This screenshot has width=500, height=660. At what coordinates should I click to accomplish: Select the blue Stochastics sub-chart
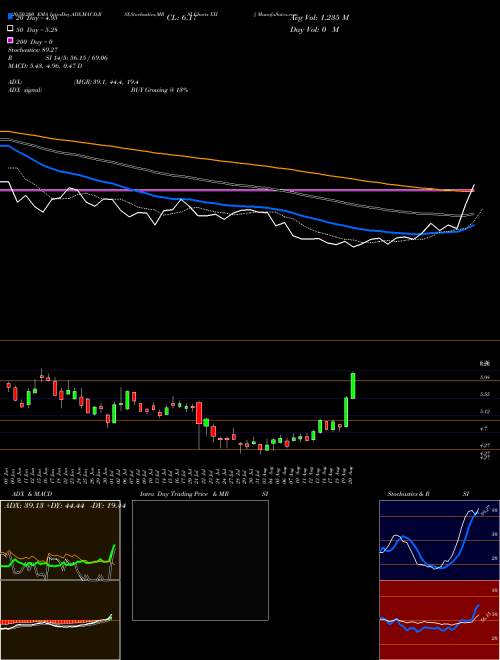[x=439, y=540]
